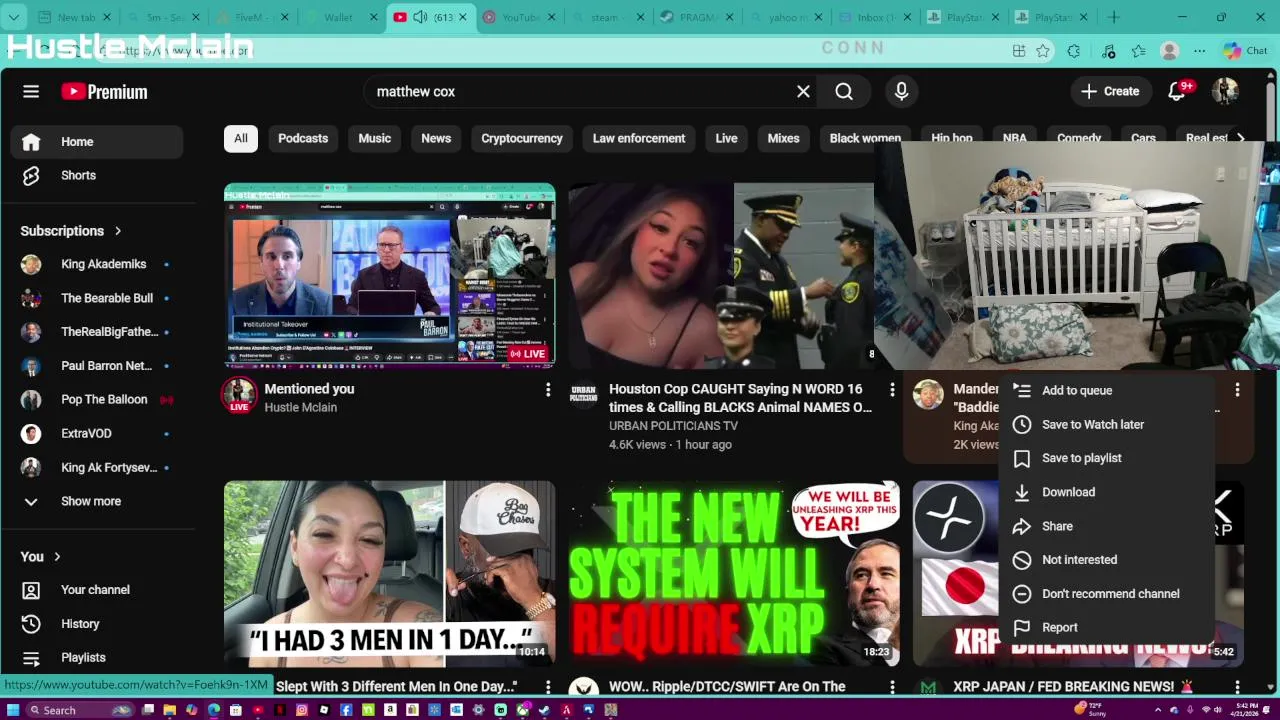Viewport: 1280px width, 720px height.
Task: Select the Home sidebar item
Action: [97, 142]
